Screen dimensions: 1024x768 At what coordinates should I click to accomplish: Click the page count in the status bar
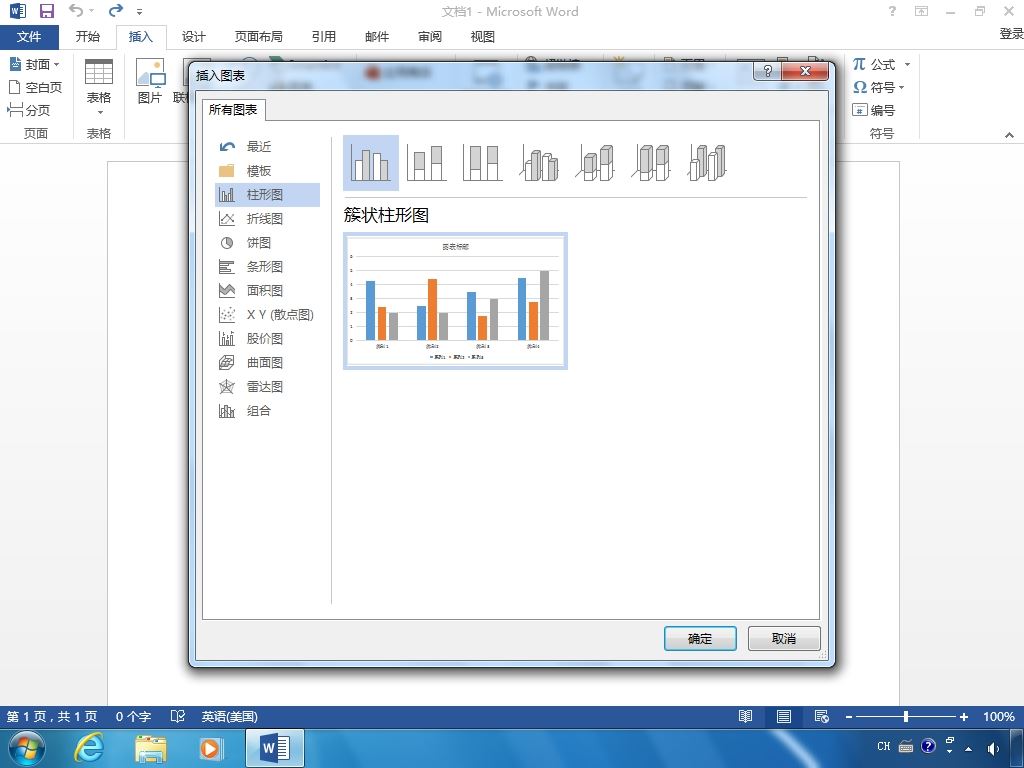pyautogui.click(x=52, y=716)
